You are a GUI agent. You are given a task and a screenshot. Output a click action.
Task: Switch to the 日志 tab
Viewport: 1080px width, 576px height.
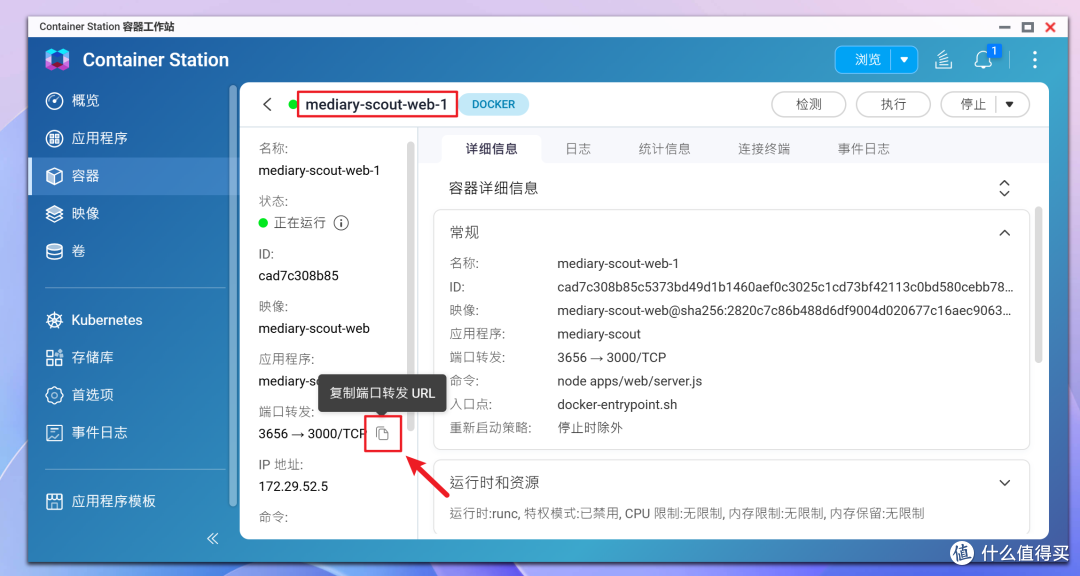[577, 149]
